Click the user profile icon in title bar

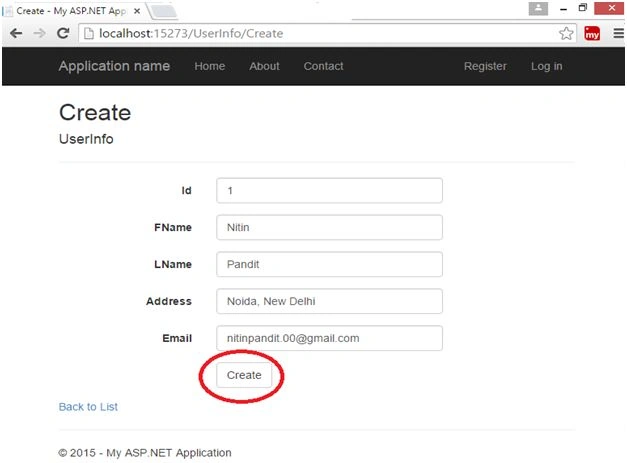click(538, 8)
